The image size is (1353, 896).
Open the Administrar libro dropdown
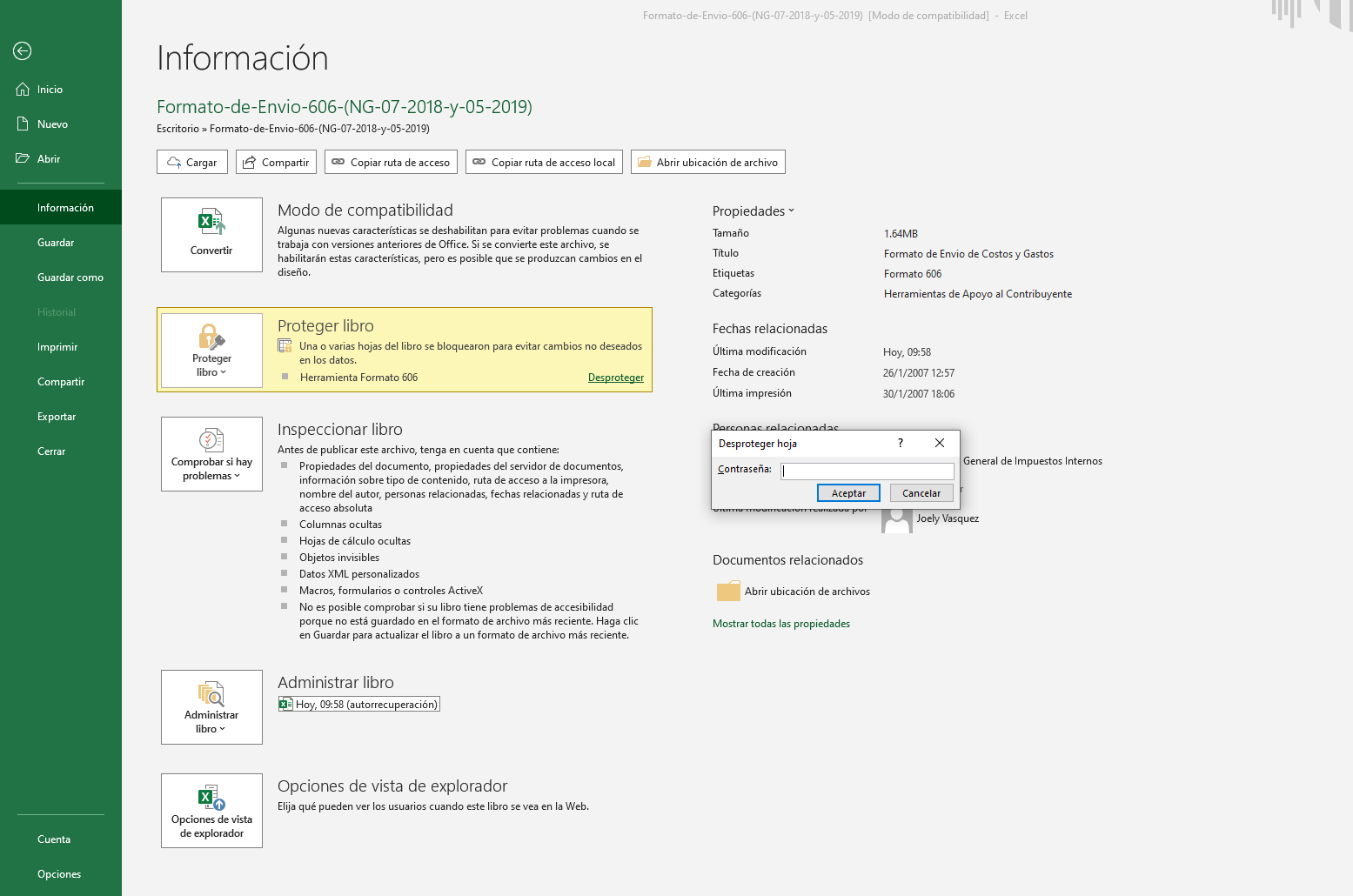pyautogui.click(x=211, y=707)
